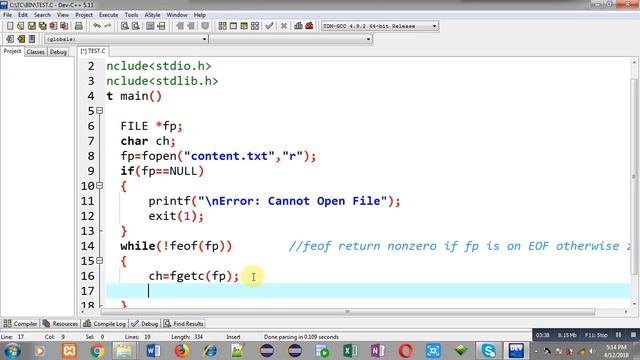The image size is (640, 360).
Task: Create a new file with New icon
Action: tap(10, 26)
